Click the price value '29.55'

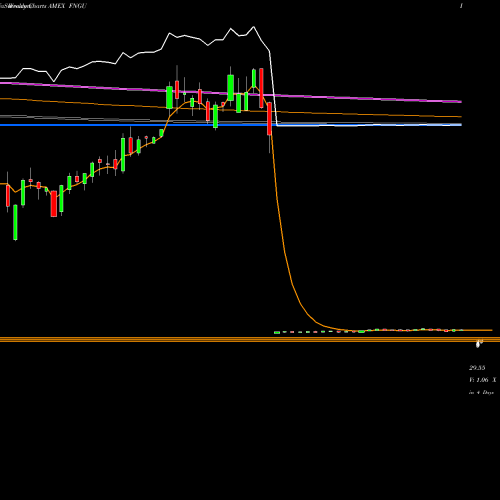(477, 368)
